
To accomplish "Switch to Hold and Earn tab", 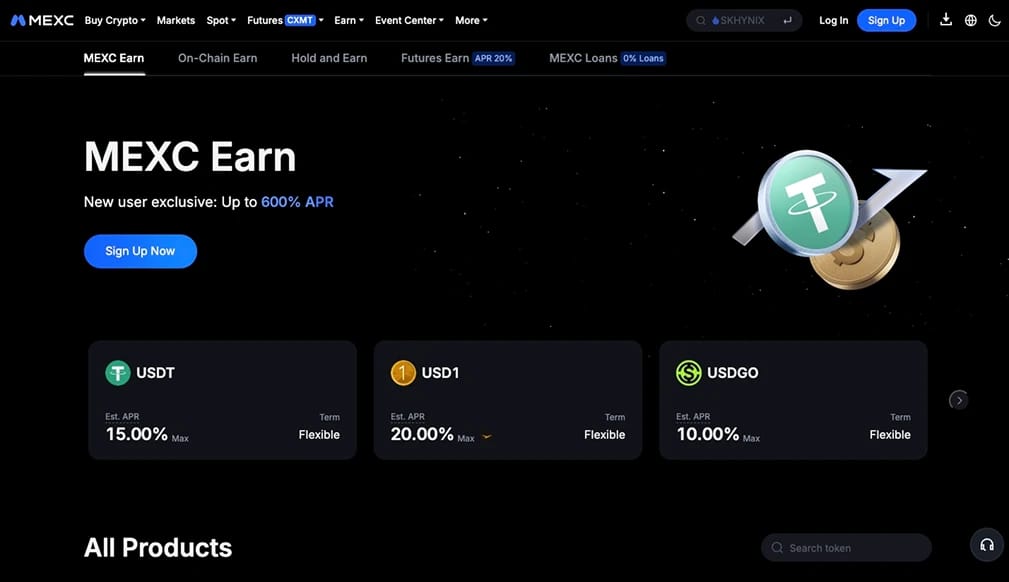I will pyautogui.click(x=329, y=58).
